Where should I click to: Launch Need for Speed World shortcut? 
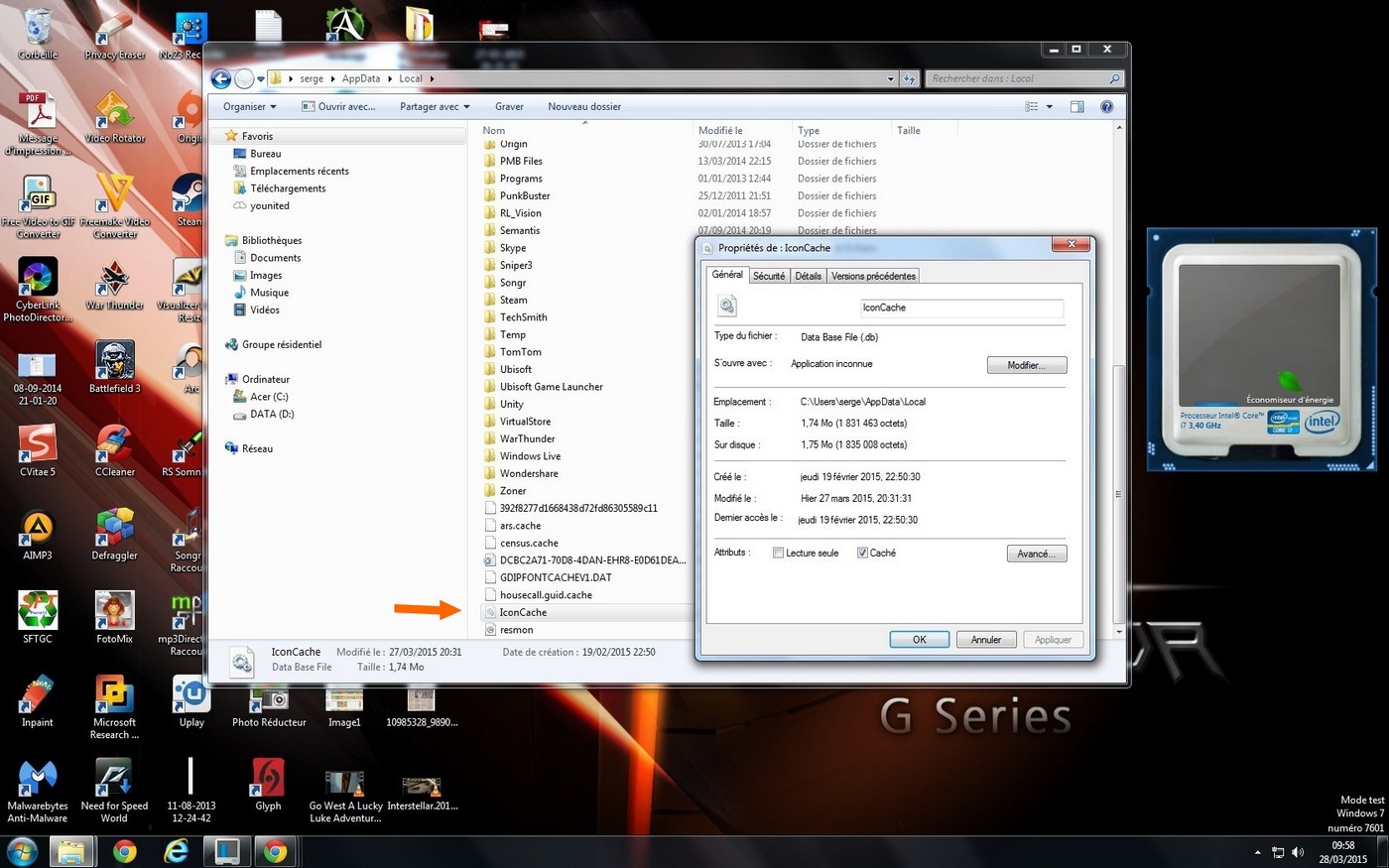(114, 790)
